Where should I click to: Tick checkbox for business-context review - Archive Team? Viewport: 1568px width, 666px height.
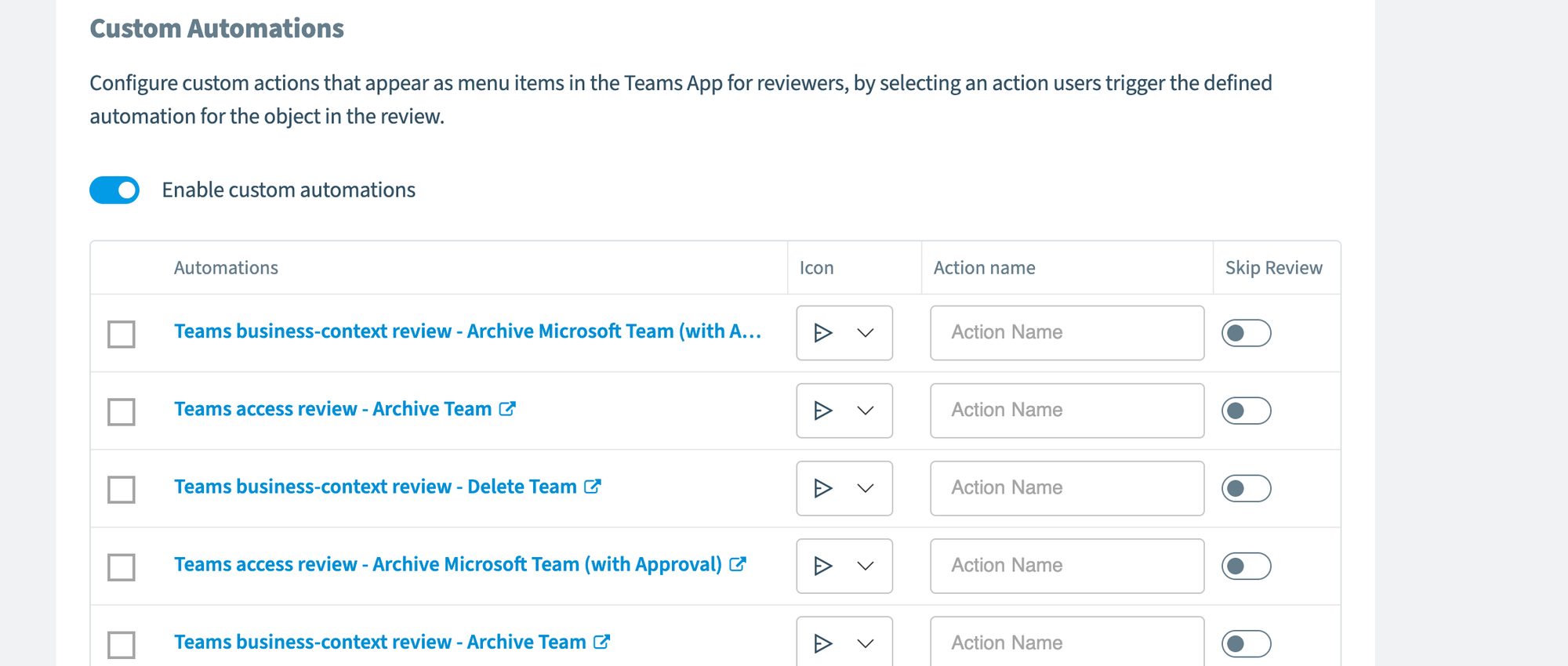pyautogui.click(x=122, y=644)
